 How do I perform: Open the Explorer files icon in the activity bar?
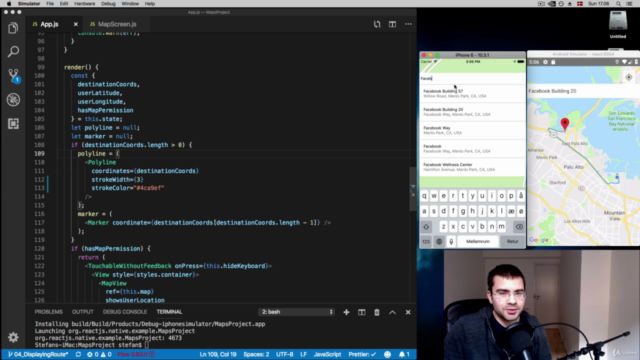pos(13,28)
